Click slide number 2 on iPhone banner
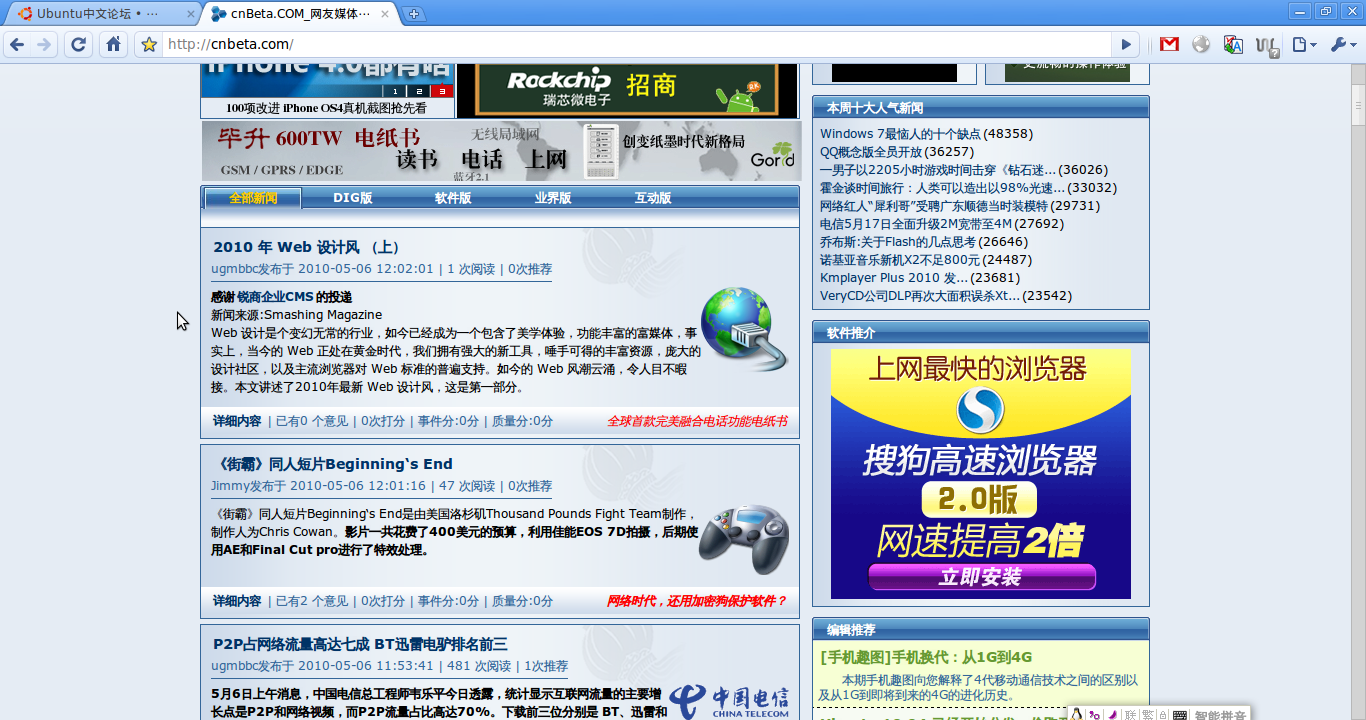This screenshot has height=720, width=1366. 418,91
